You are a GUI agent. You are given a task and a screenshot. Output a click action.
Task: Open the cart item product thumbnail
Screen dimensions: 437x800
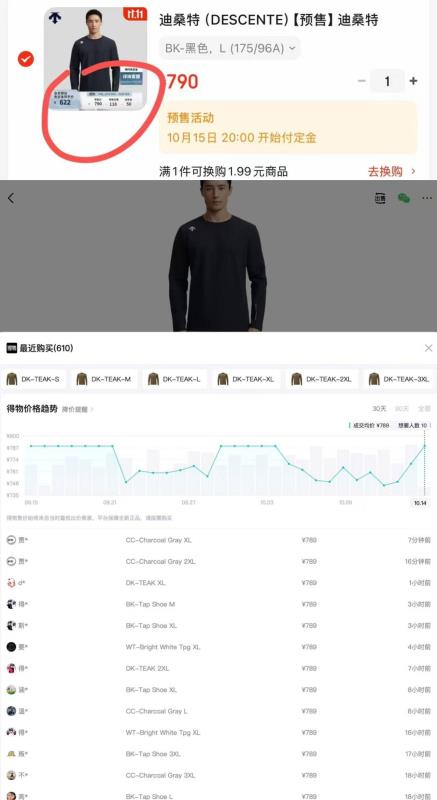click(x=95, y=59)
